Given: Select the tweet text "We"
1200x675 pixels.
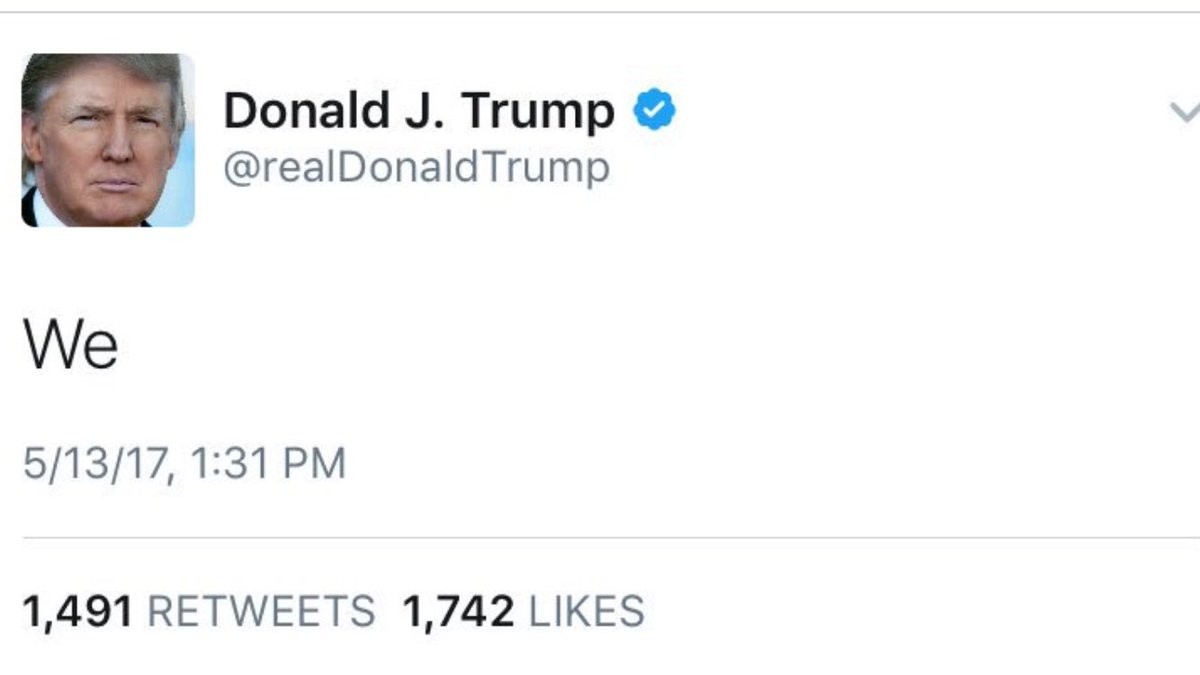Looking at the screenshot, I should coord(70,346).
